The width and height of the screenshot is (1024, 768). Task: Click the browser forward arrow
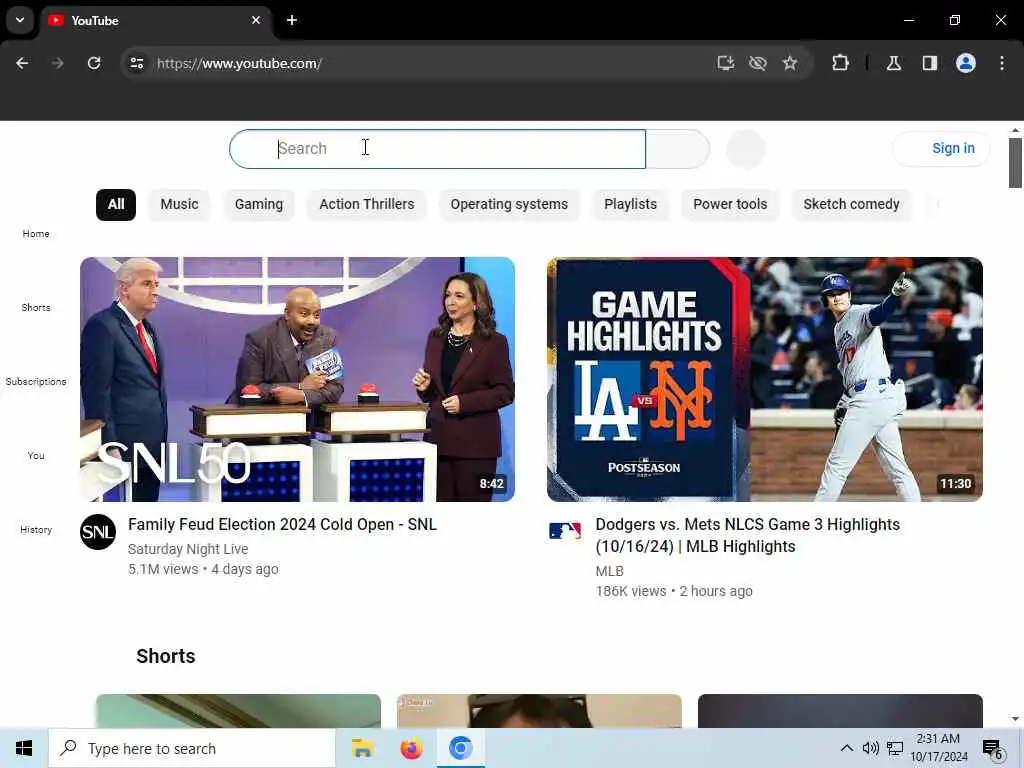(x=57, y=63)
